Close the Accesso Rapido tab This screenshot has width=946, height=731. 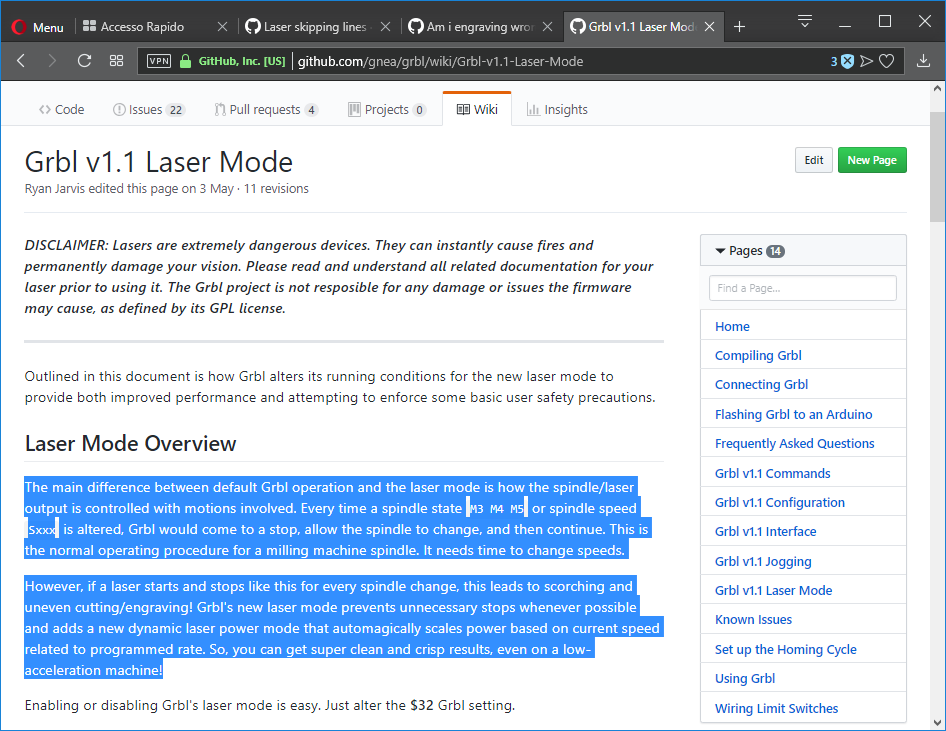pyautogui.click(x=222, y=27)
